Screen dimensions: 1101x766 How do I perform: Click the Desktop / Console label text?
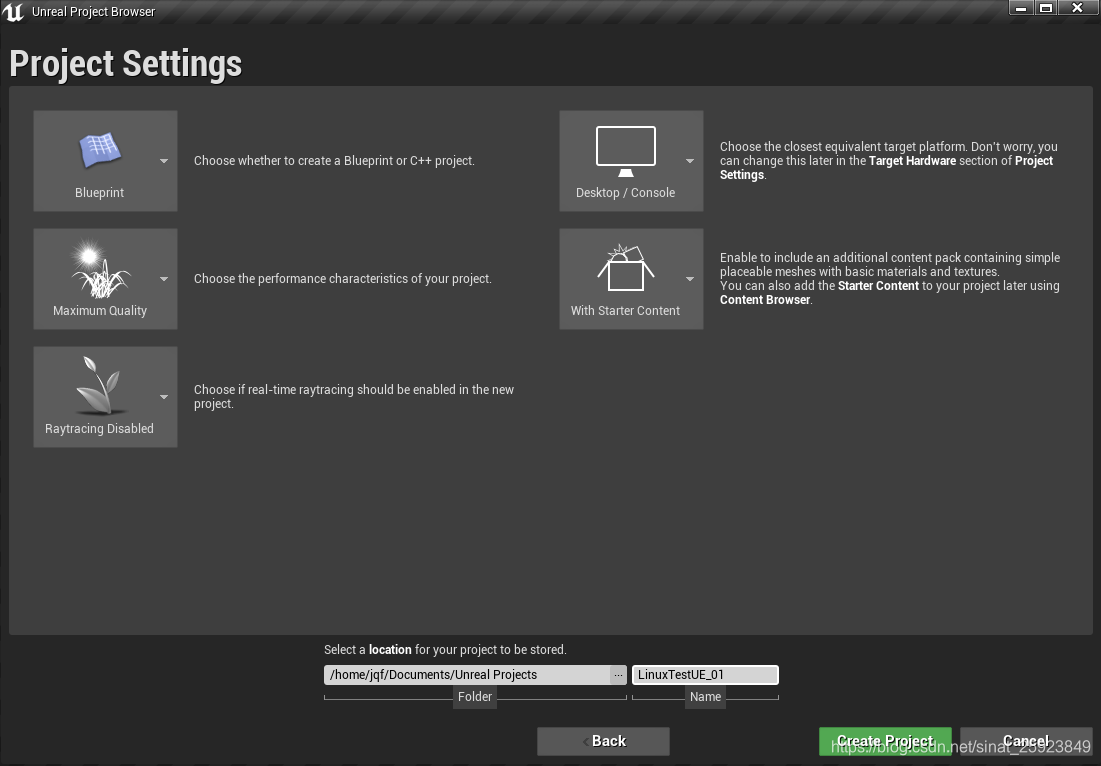[x=626, y=192]
